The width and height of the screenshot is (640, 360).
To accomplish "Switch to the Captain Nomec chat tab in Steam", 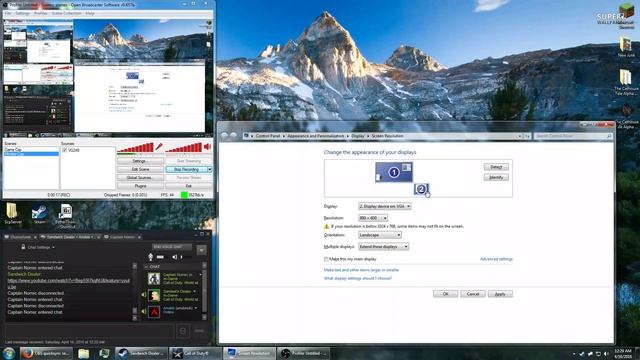I will point(122,237).
